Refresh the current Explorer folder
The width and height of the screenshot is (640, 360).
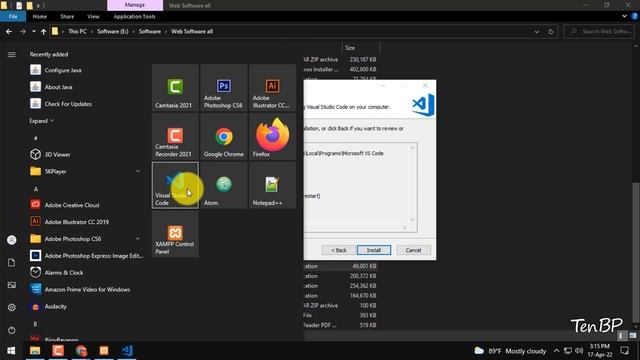click(x=551, y=31)
